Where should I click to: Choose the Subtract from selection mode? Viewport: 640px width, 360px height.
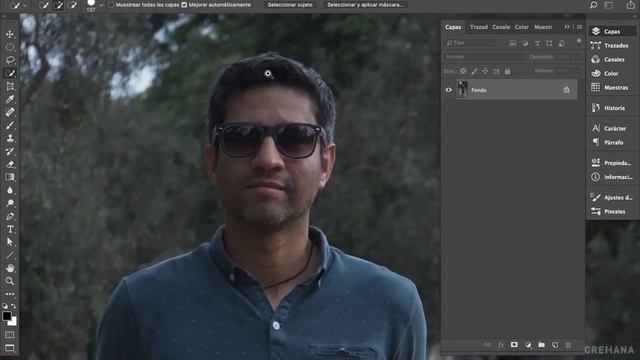(72, 5)
